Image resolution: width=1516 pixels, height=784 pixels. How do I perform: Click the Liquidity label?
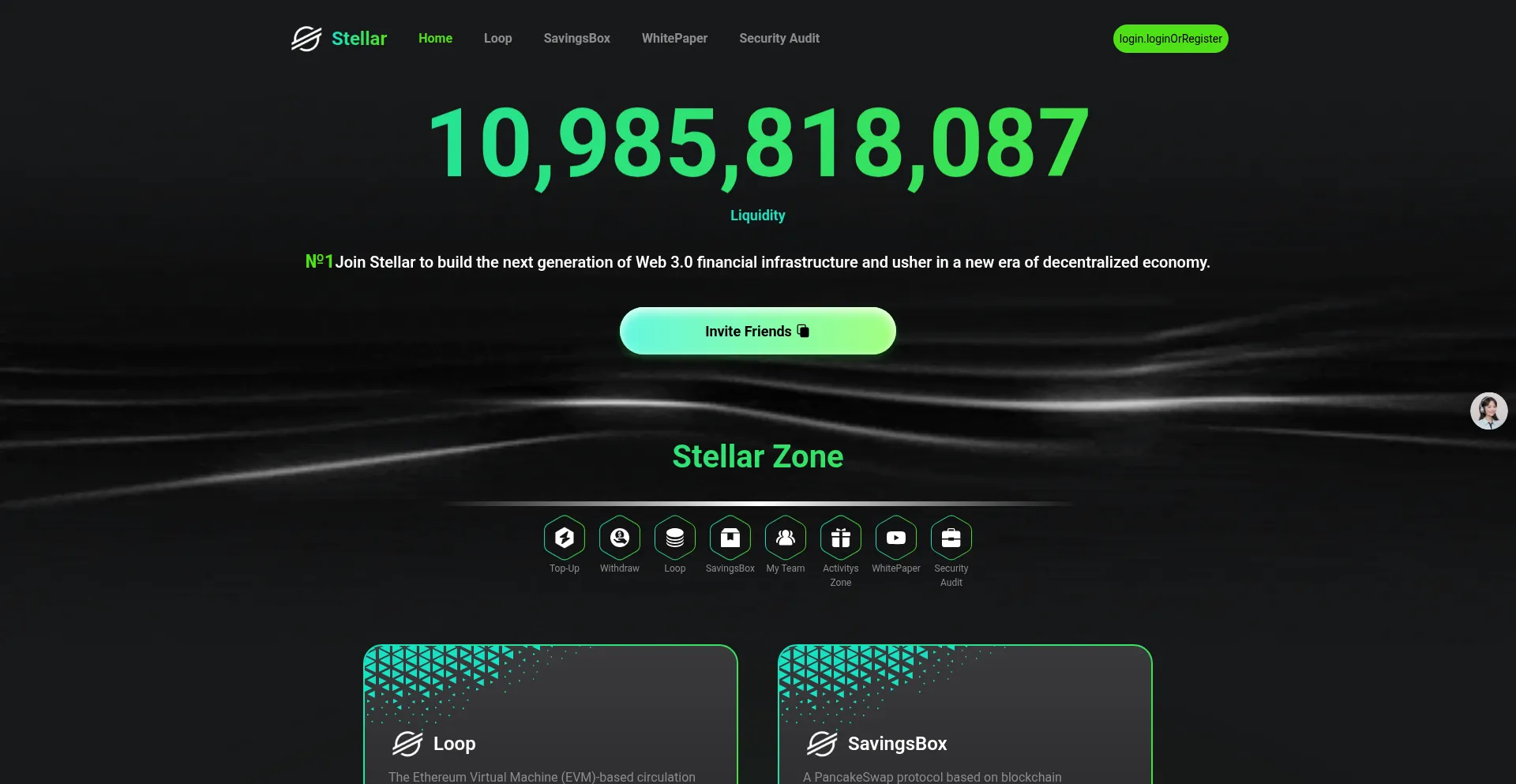point(758,216)
